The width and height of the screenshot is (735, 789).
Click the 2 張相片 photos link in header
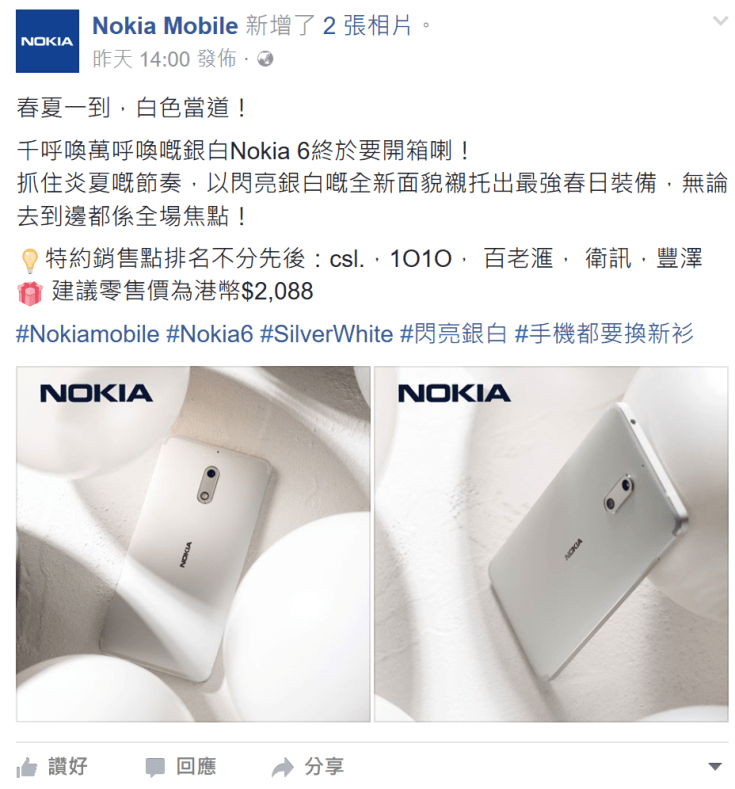[367, 26]
